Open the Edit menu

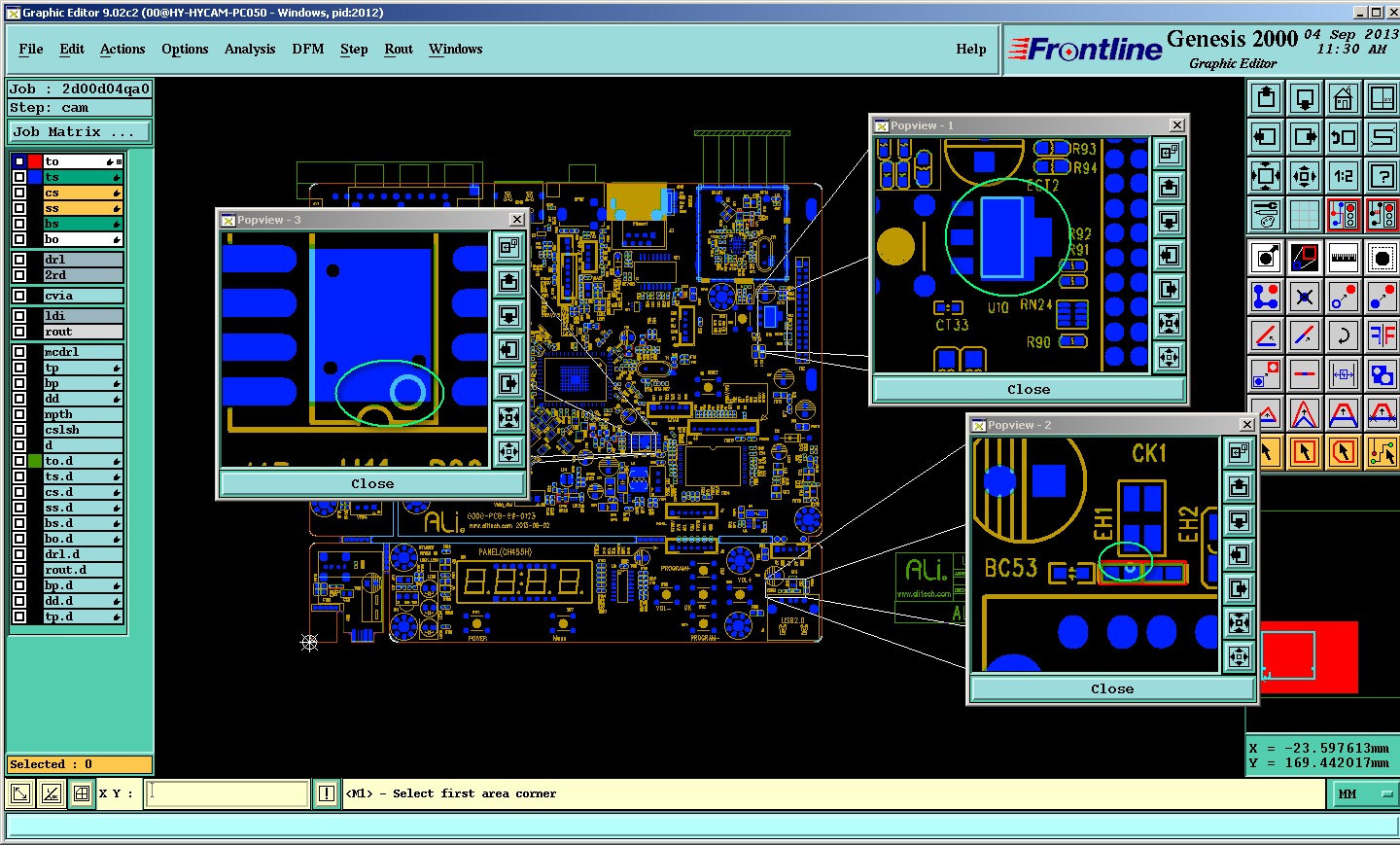tap(72, 49)
